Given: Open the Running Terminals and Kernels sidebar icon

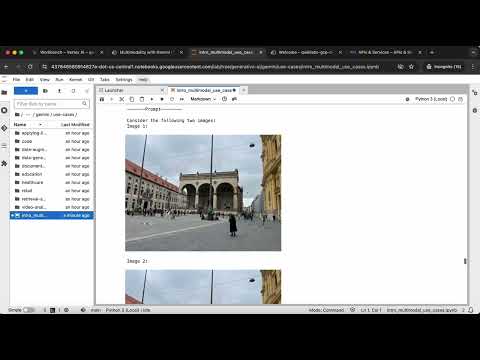Looking at the screenshot, I should pyautogui.click(x=4, y=110).
